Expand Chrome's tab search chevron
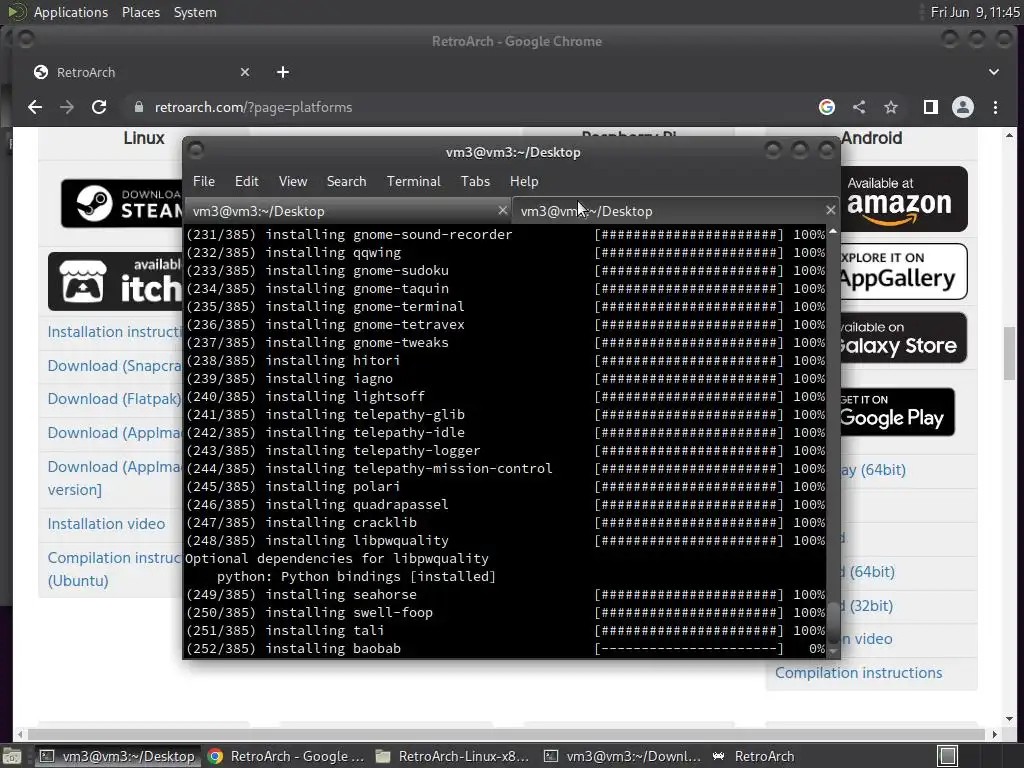 click(993, 72)
